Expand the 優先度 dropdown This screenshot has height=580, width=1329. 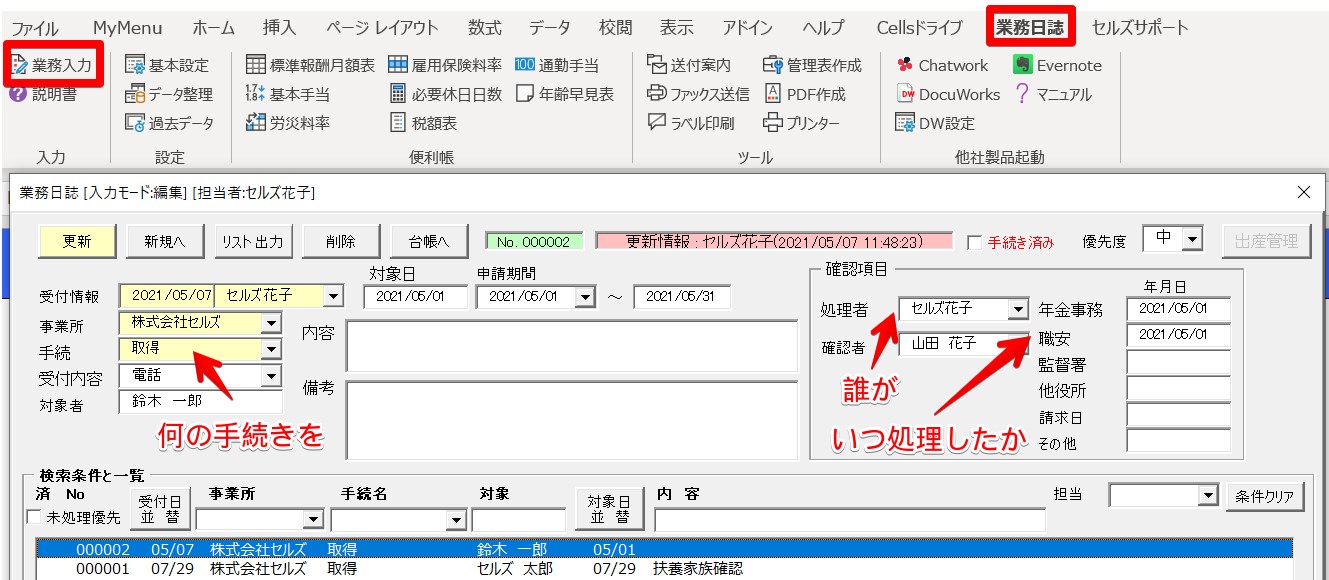coord(1191,240)
